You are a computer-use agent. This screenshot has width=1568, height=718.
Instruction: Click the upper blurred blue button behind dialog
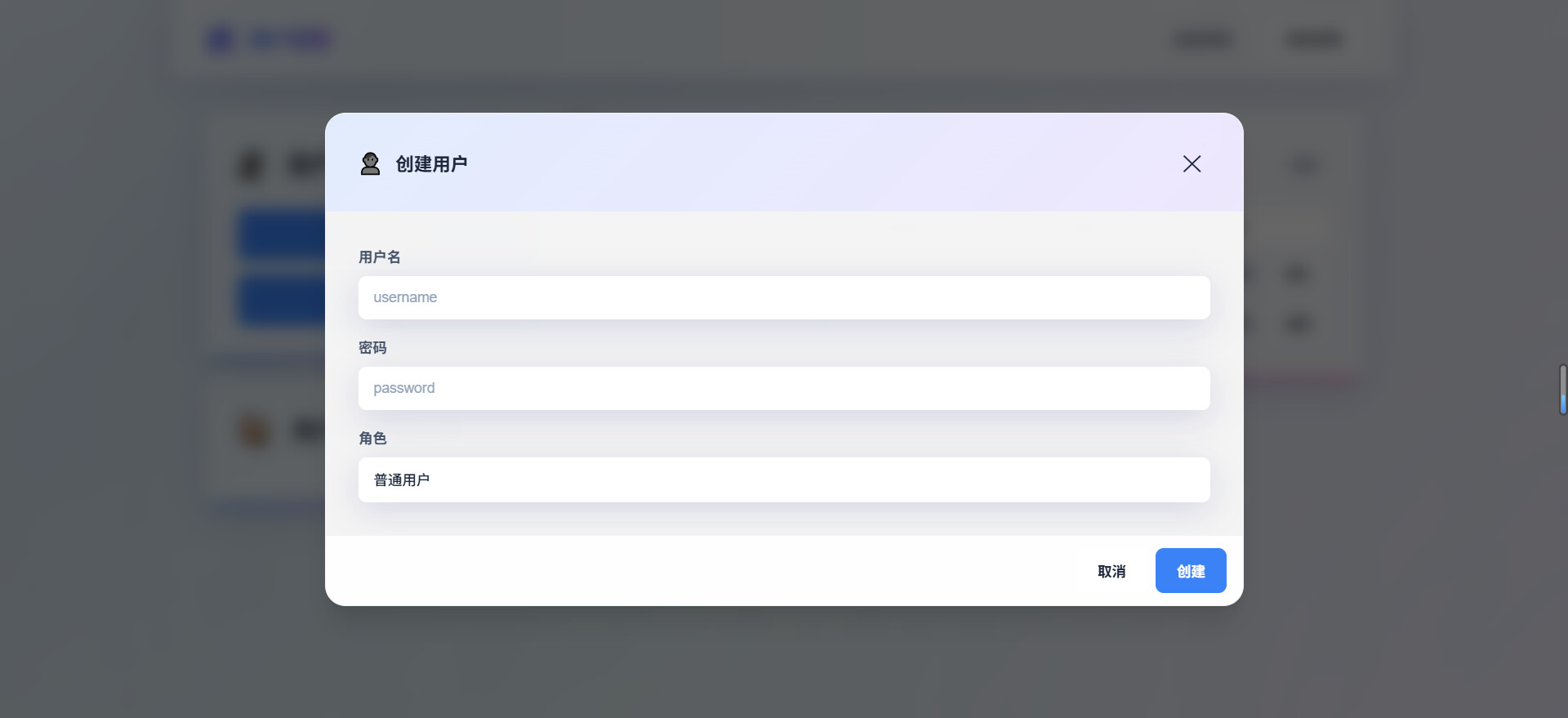tap(282, 235)
